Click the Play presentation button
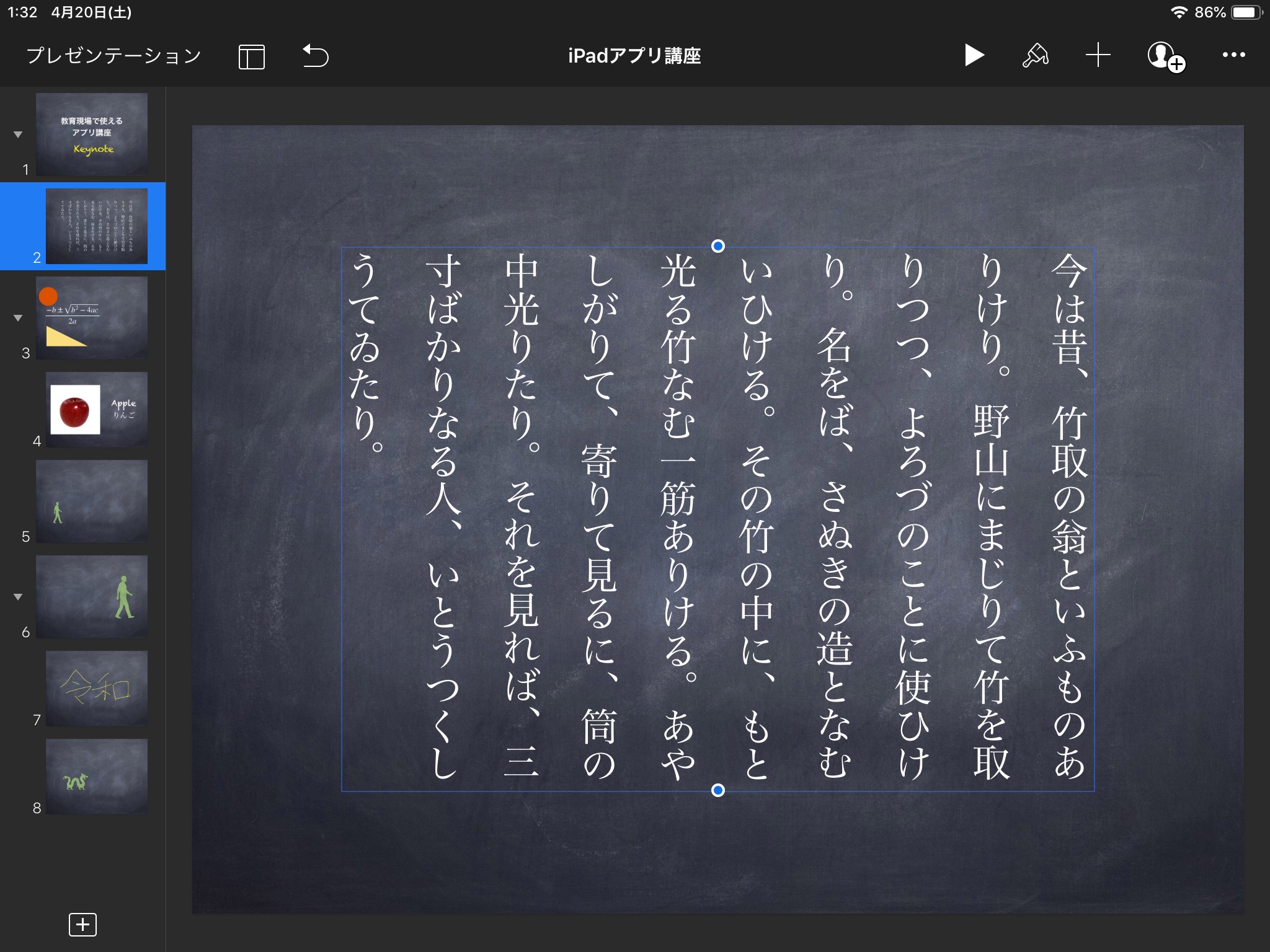The image size is (1270, 952). click(x=969, y=55)
